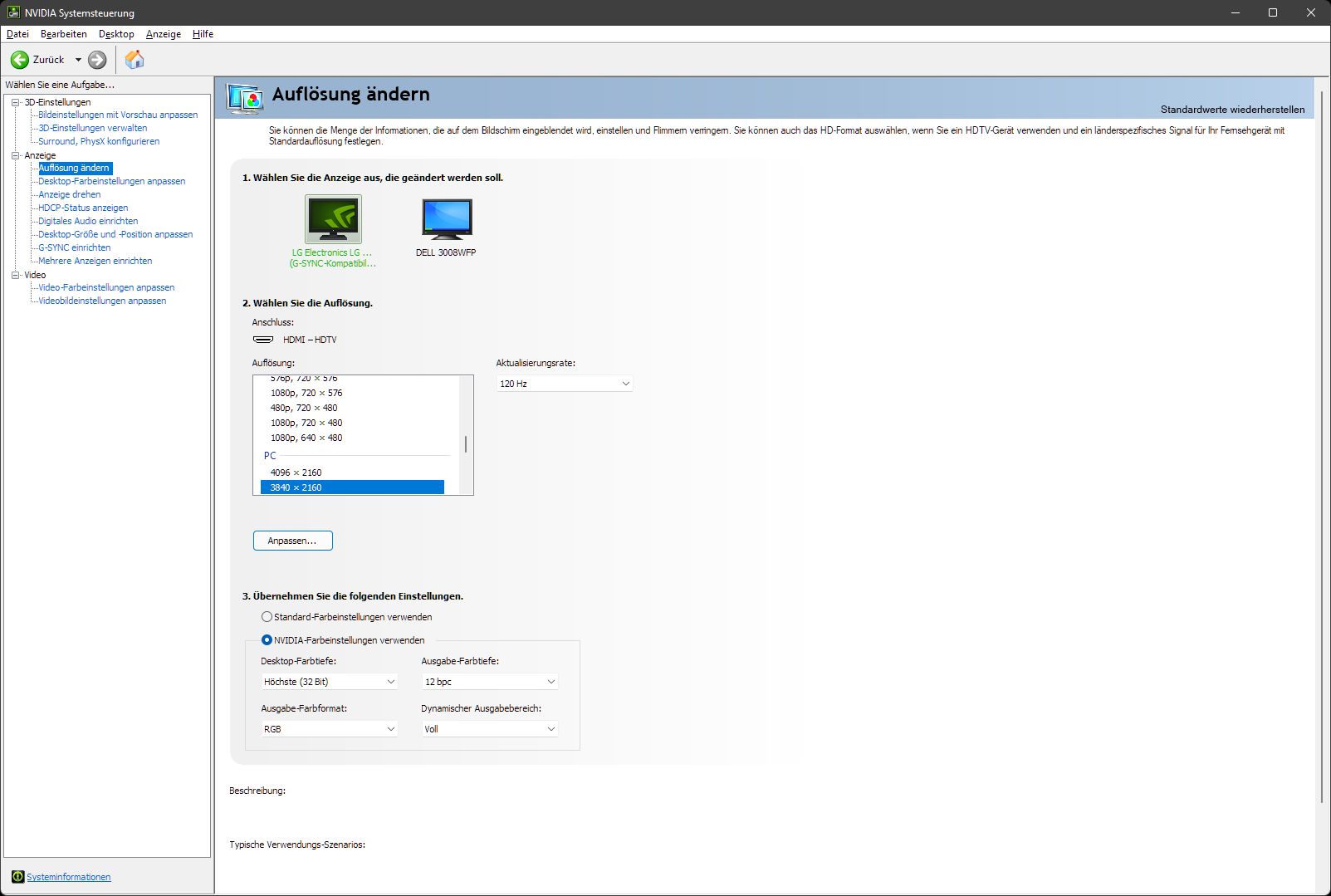
Task: Click the Systeminformationen link
Action: click(x=68, y=877)
